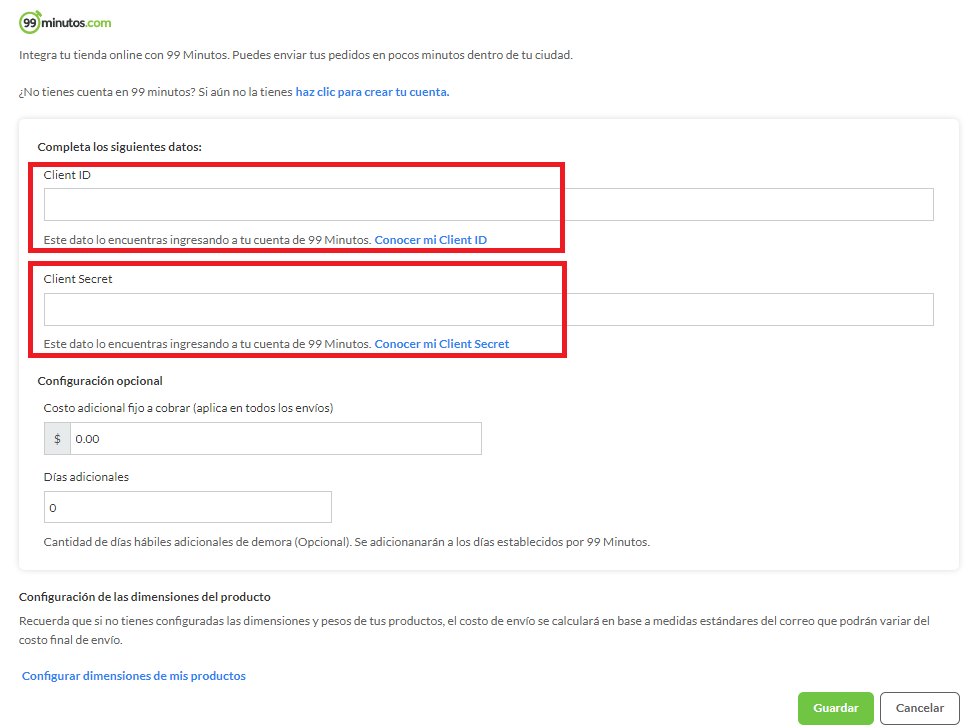Click the 'Recuerda que si no tienes configuradas' paragraph

pyautogui.click(x=474, y=630)
